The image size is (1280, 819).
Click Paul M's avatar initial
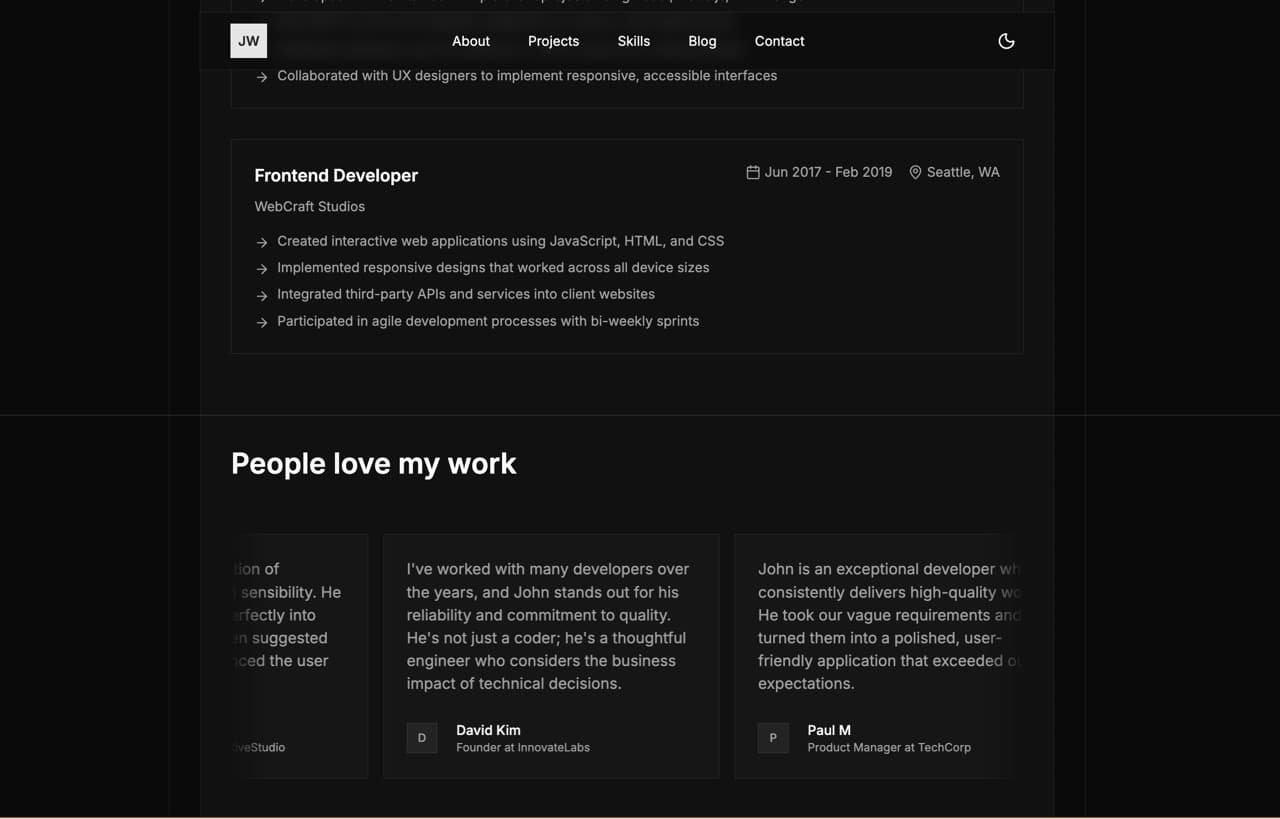click(x=773, y=738)
